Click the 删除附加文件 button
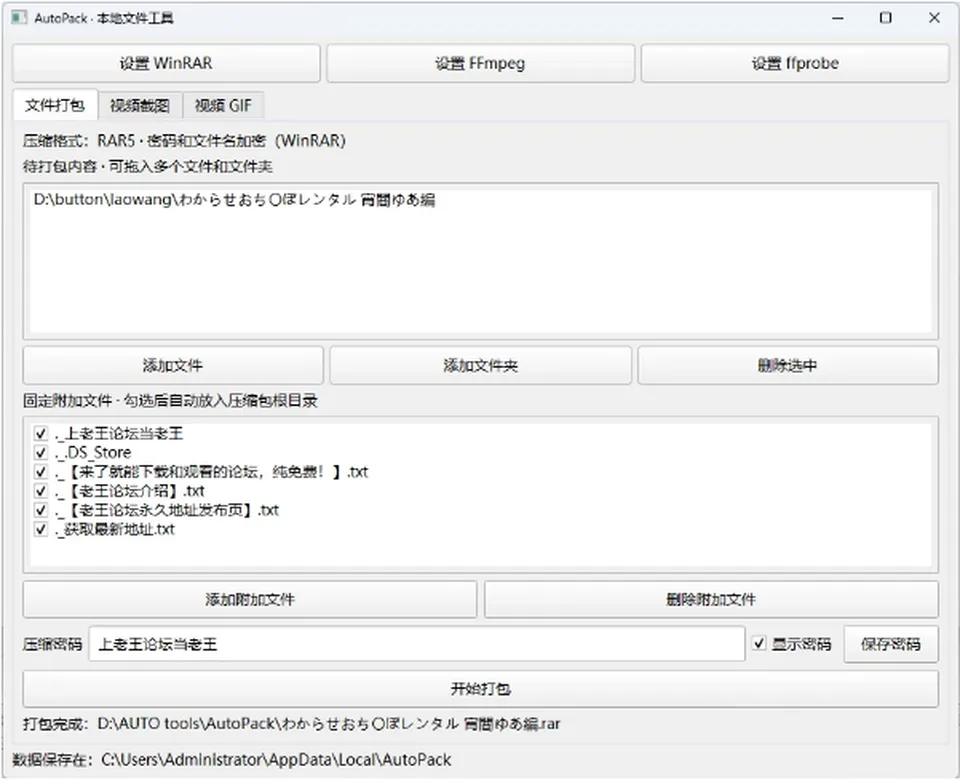Screen dimensions: 960x780 [711, 599]
